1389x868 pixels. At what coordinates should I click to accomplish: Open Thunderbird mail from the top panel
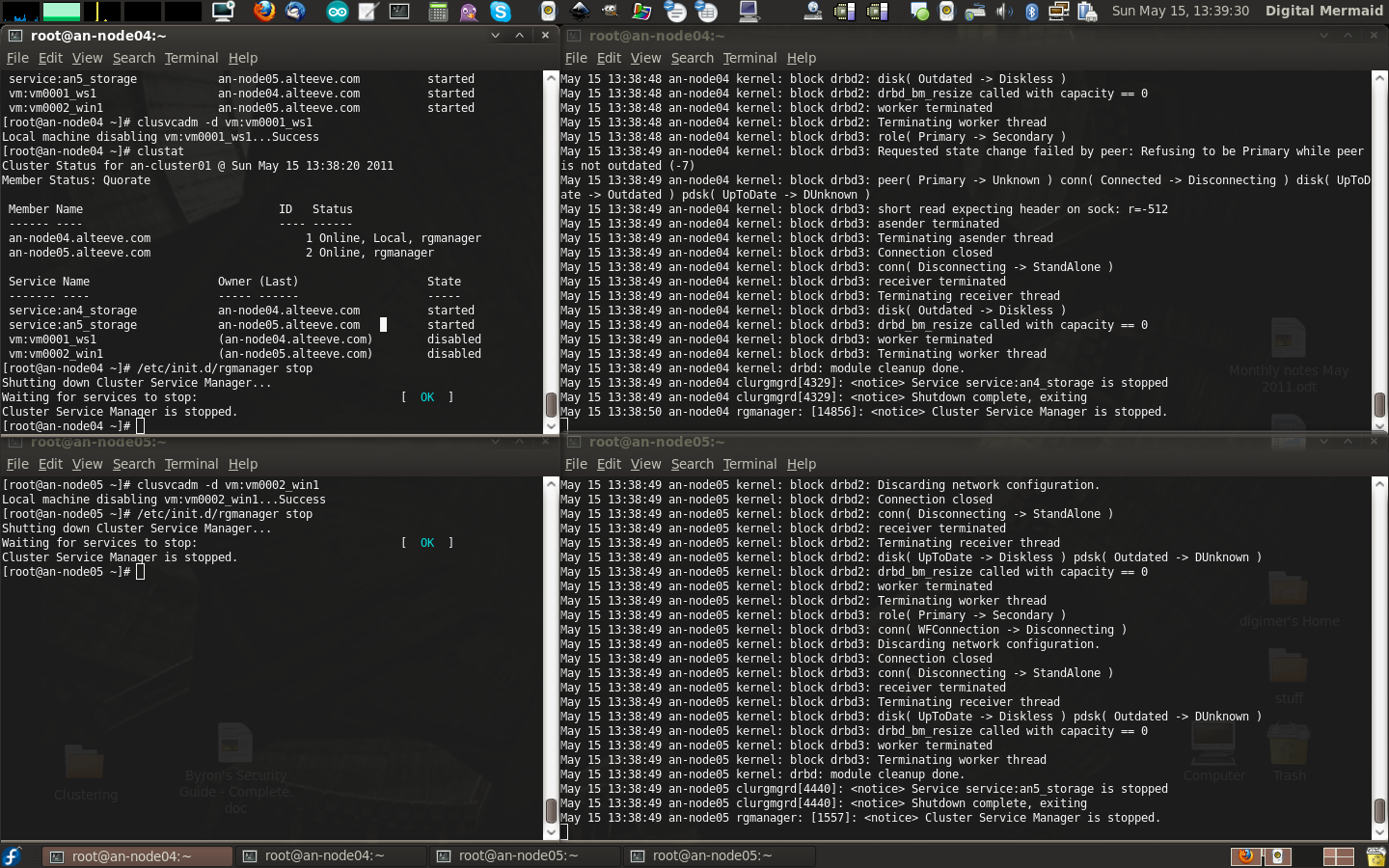(295, 11)
